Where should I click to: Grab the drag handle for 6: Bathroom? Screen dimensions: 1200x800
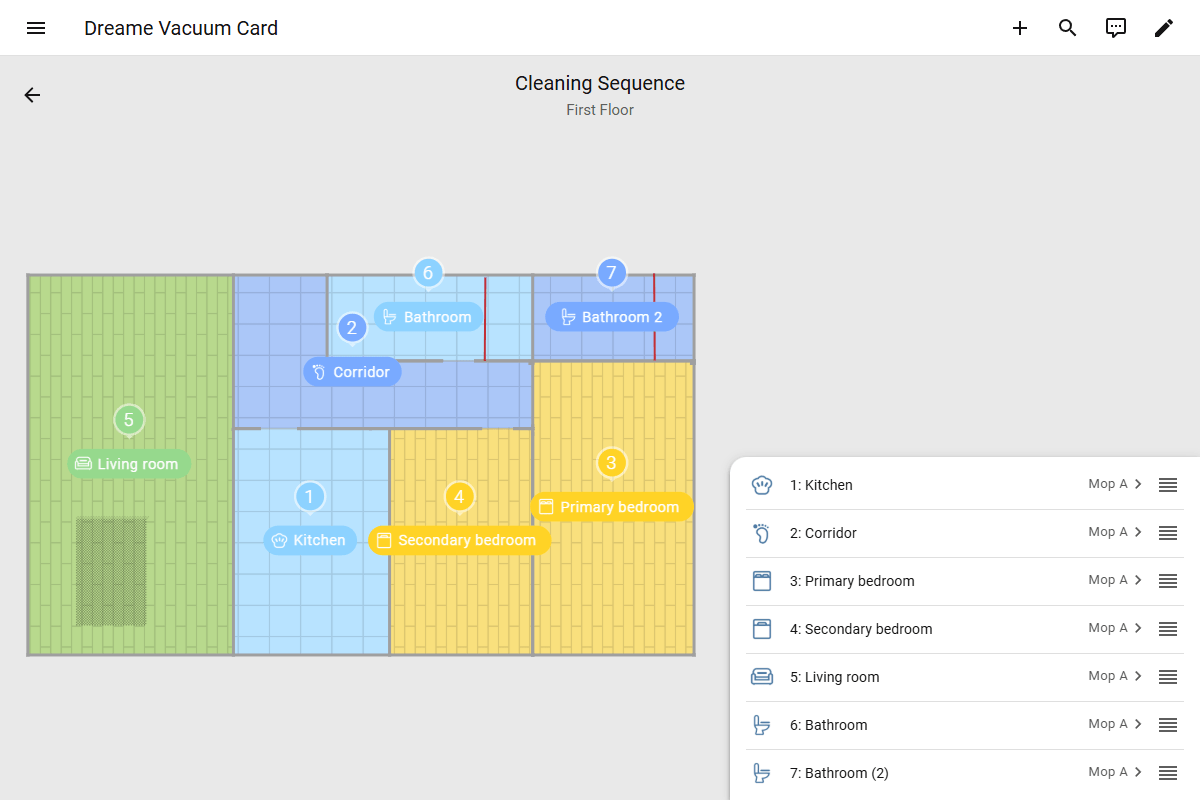[x=1168, y=725]
